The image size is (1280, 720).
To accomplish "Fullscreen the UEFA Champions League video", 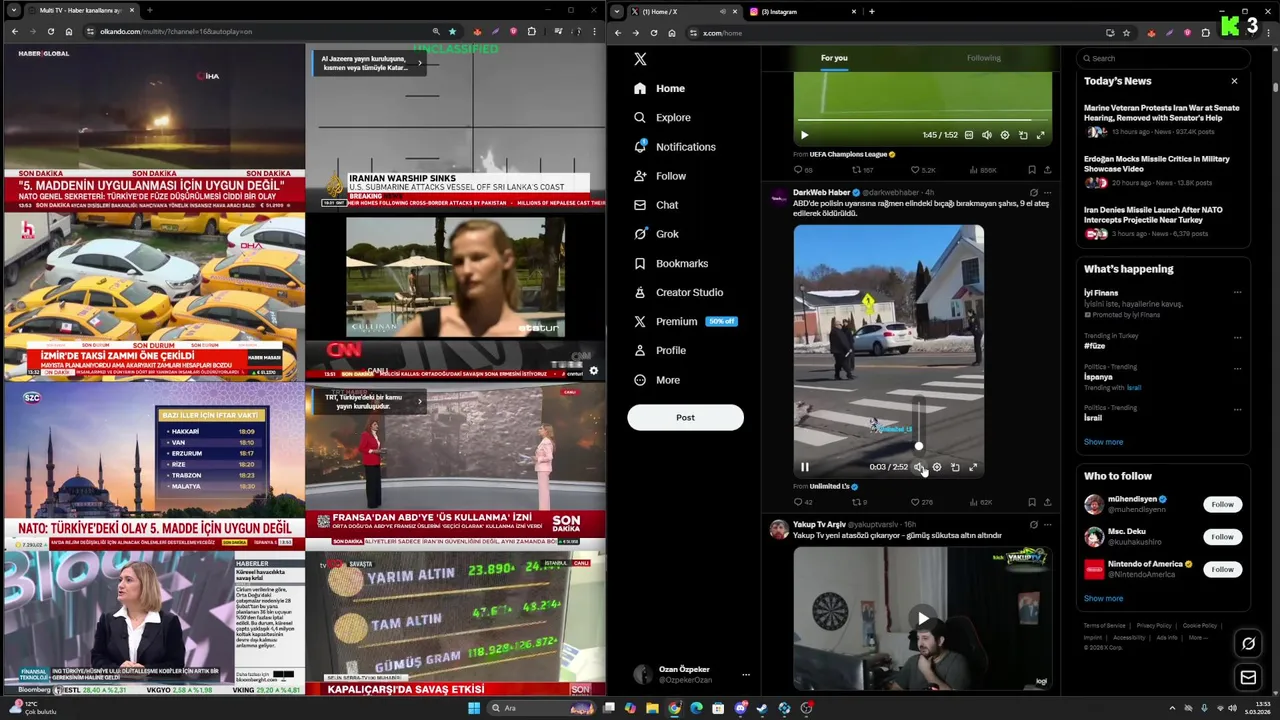I will tap(1040, 135).
